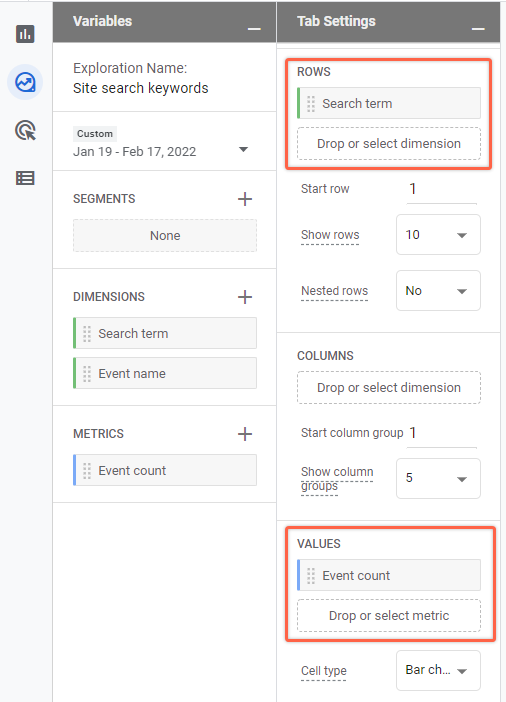Screen dimensions: 506x702
Task: Click the Start row input field
Action: click(442, 190)
